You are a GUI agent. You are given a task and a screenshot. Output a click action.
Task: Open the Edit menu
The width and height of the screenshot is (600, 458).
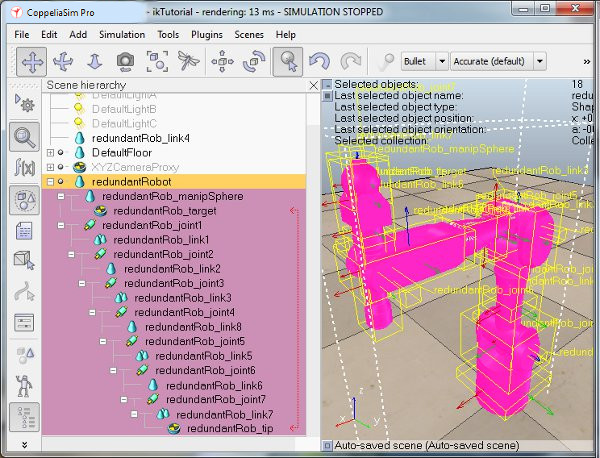click(49, 34)
